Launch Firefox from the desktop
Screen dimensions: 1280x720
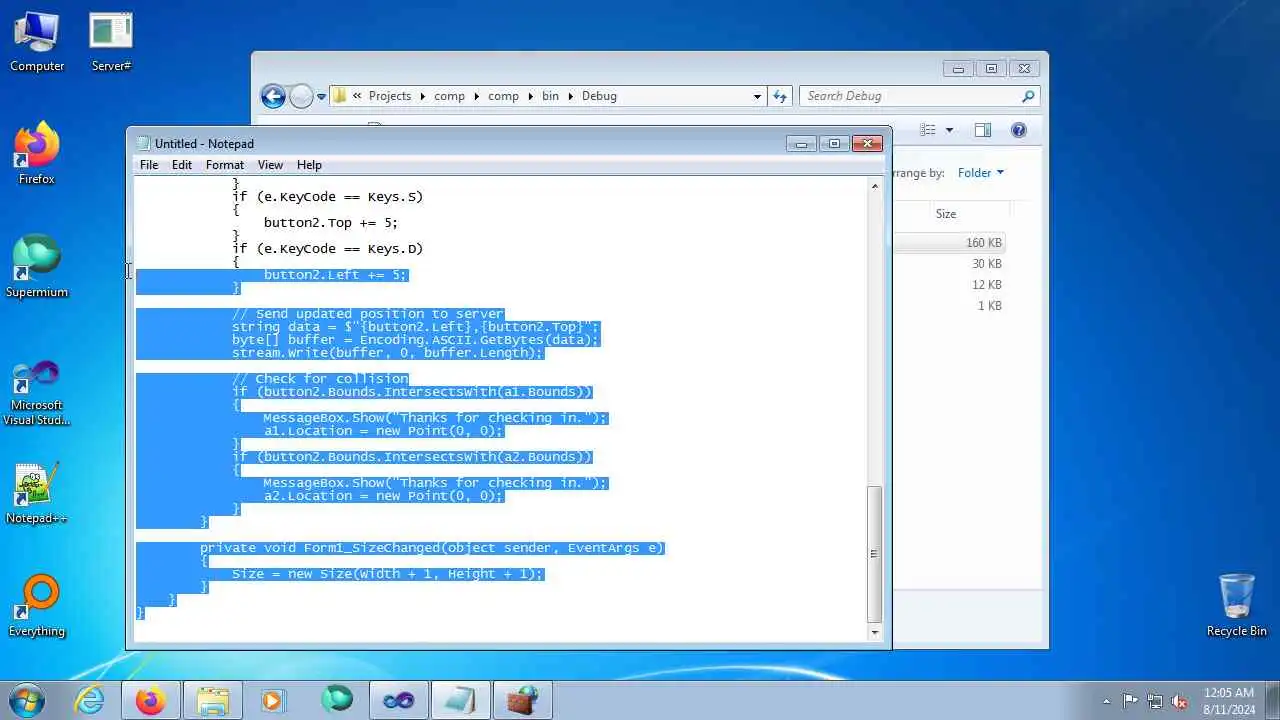coord(37,154)
